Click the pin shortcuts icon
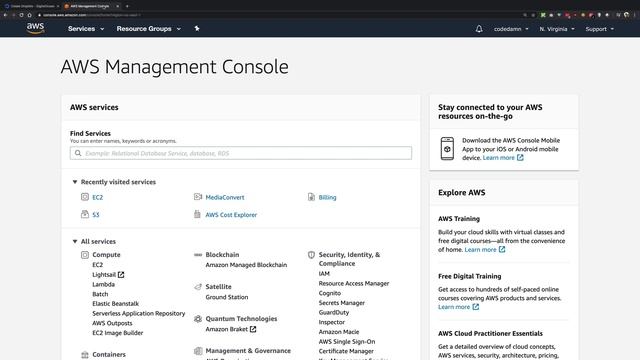 197,28
